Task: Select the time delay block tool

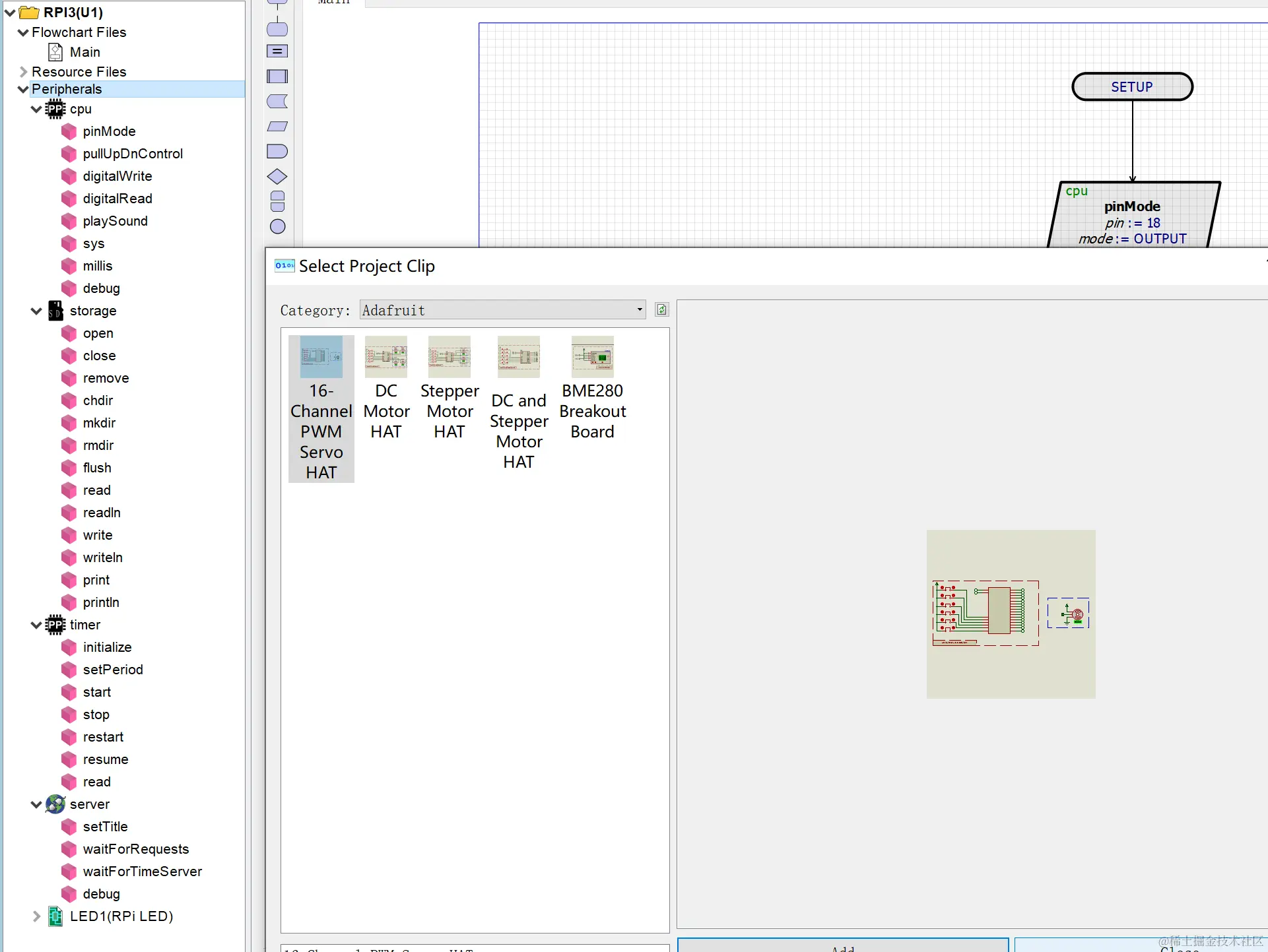Action: (x=277, y=152)
